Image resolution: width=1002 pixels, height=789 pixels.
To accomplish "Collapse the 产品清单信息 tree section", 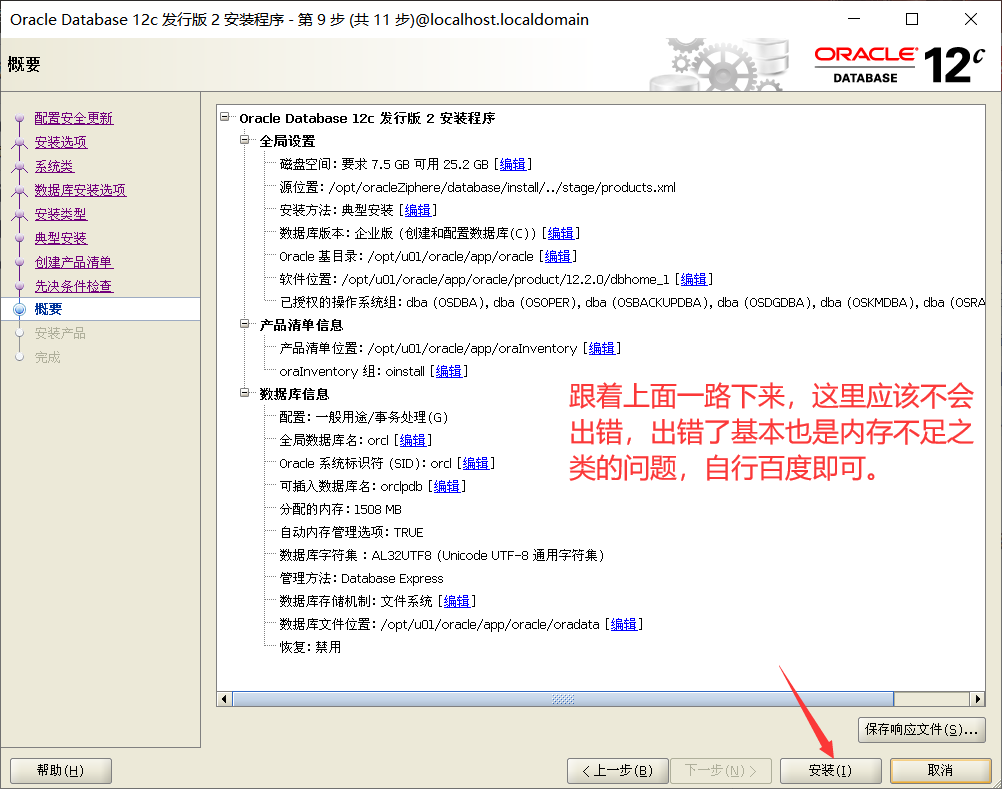I will tap(244, 324).
